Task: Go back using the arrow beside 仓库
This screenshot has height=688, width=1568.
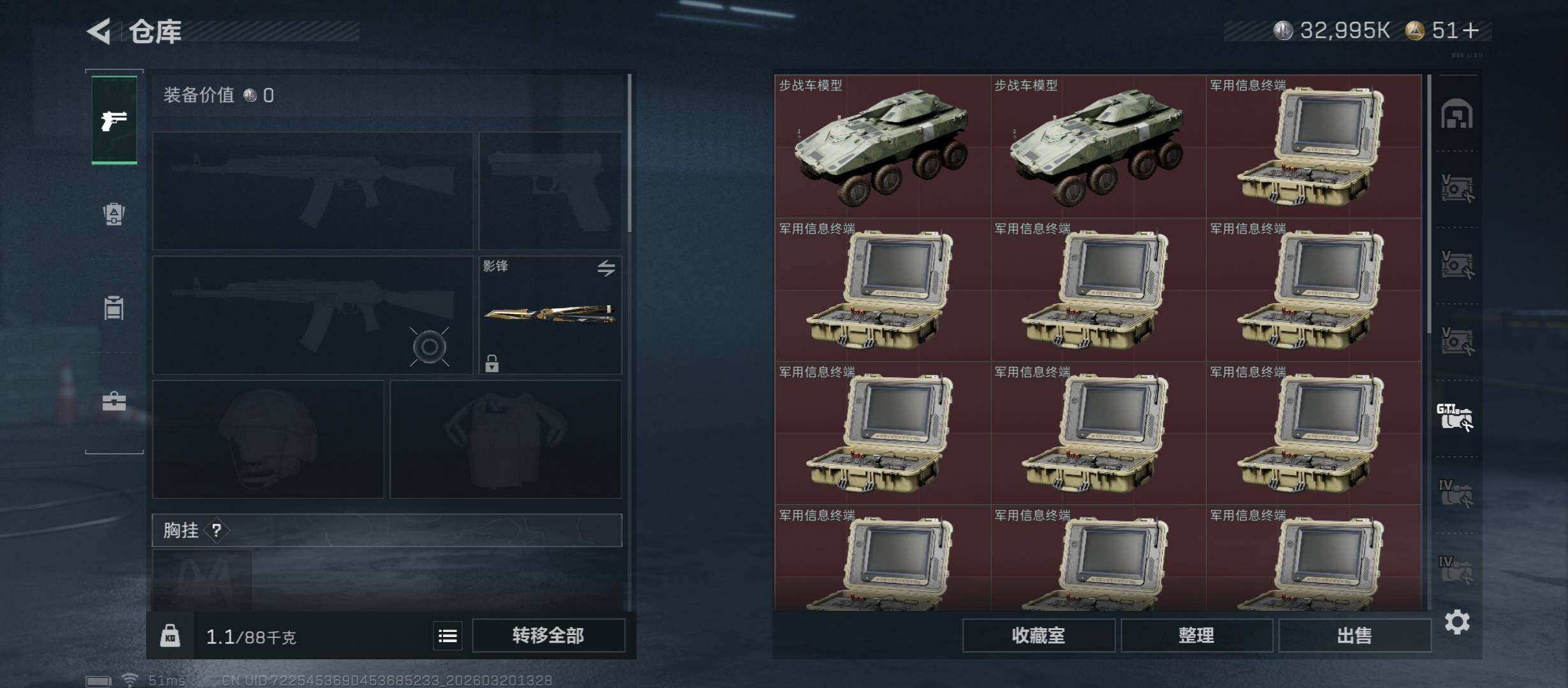Action: [x=99, y=31]
